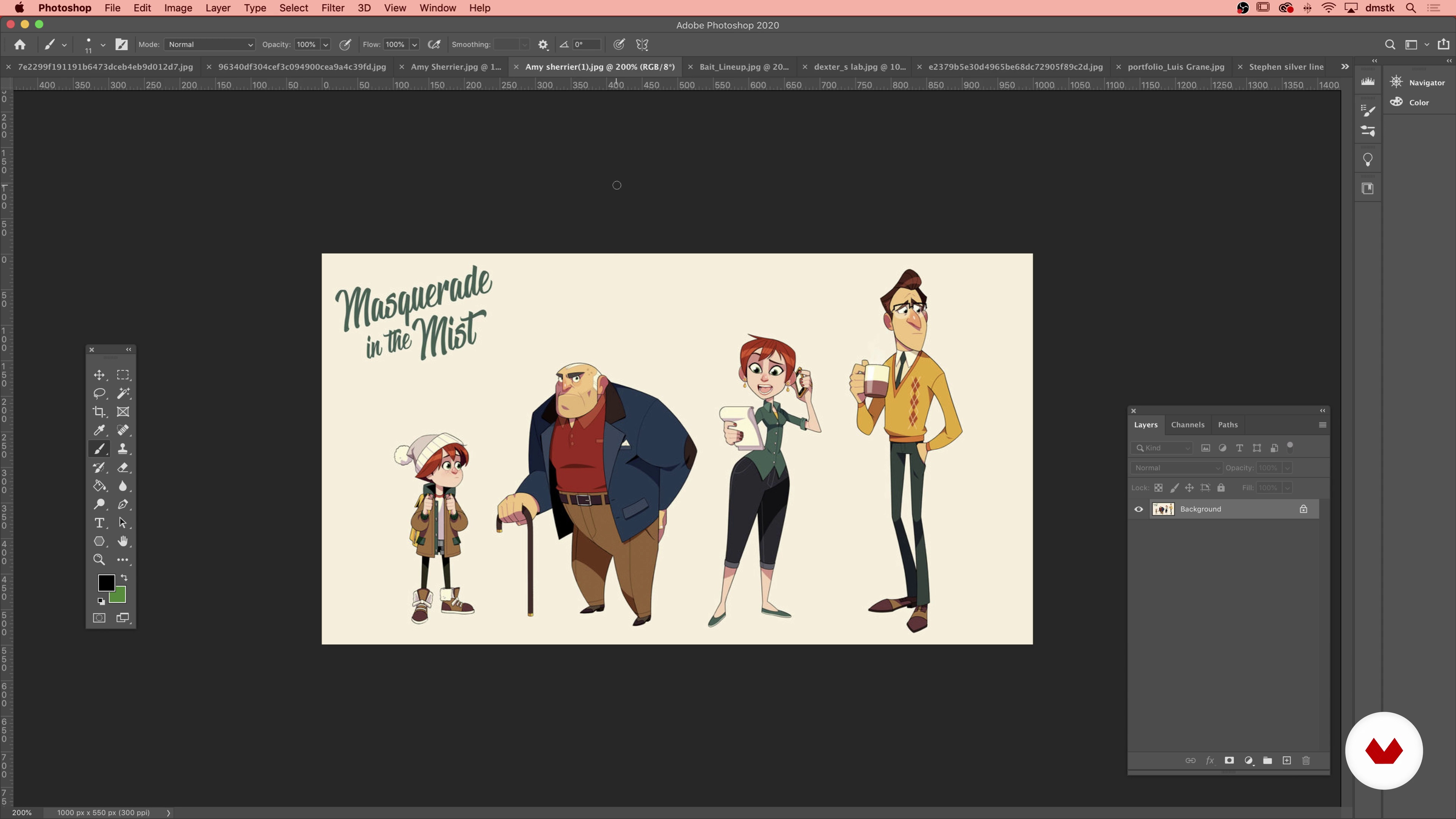1456x819 pixels.
Task: Select the Horizontal Type tool
Action: [x=99, y=523]
